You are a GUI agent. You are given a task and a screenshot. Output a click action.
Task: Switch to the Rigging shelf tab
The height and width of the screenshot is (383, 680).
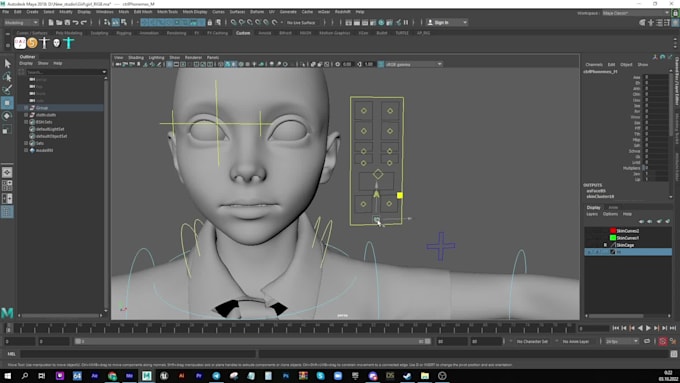[x=124, y=33]
